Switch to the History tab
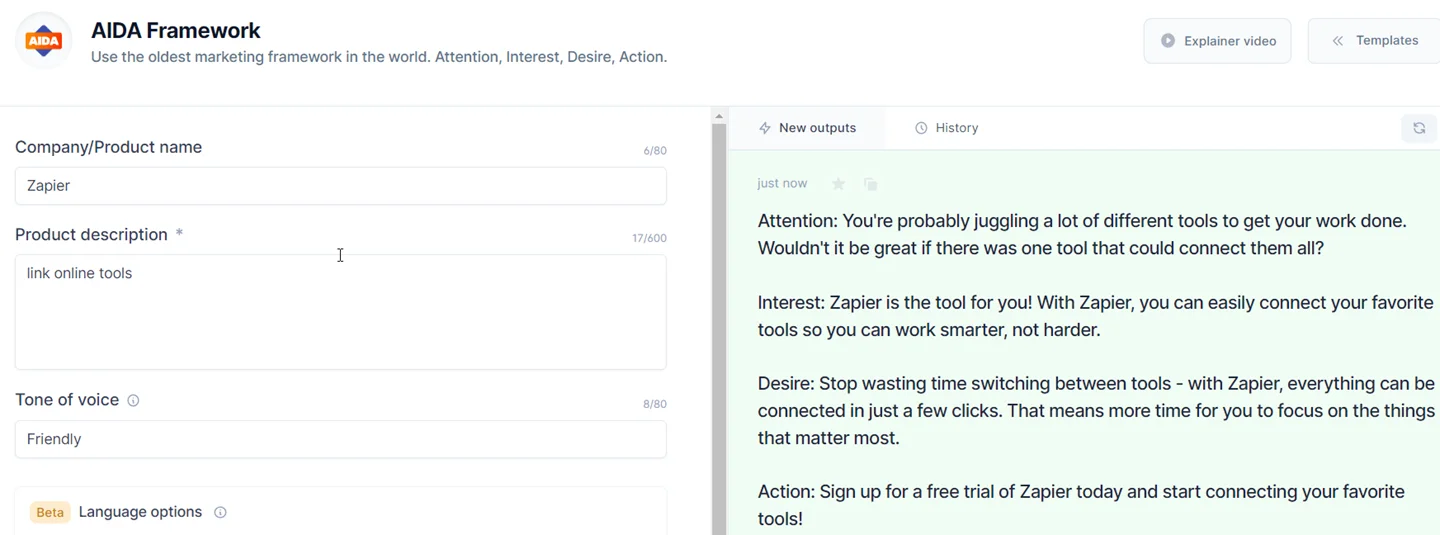This screenshot has width=1440, height=535. click(946, 128)
